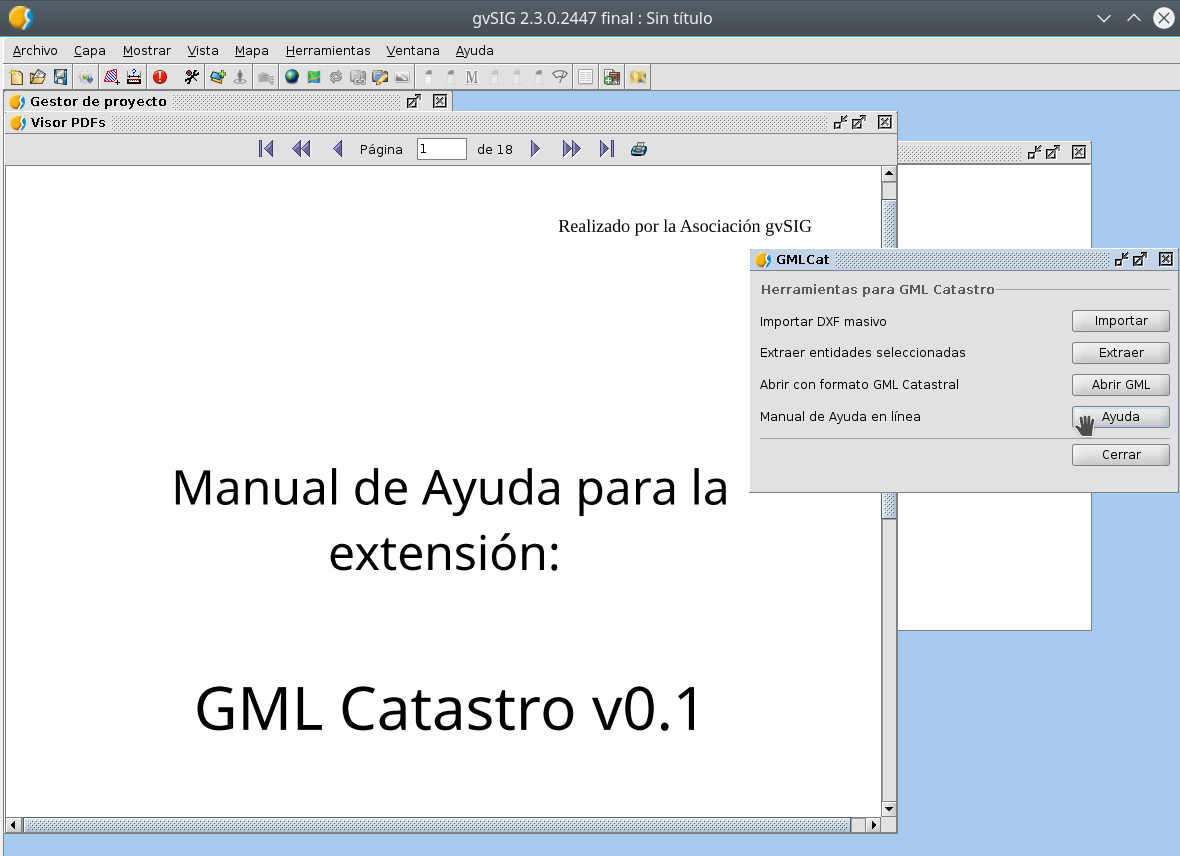Skip forward several pages with double arrow
The width and height of the screenshot is (1180, 856).
point(571,149)
